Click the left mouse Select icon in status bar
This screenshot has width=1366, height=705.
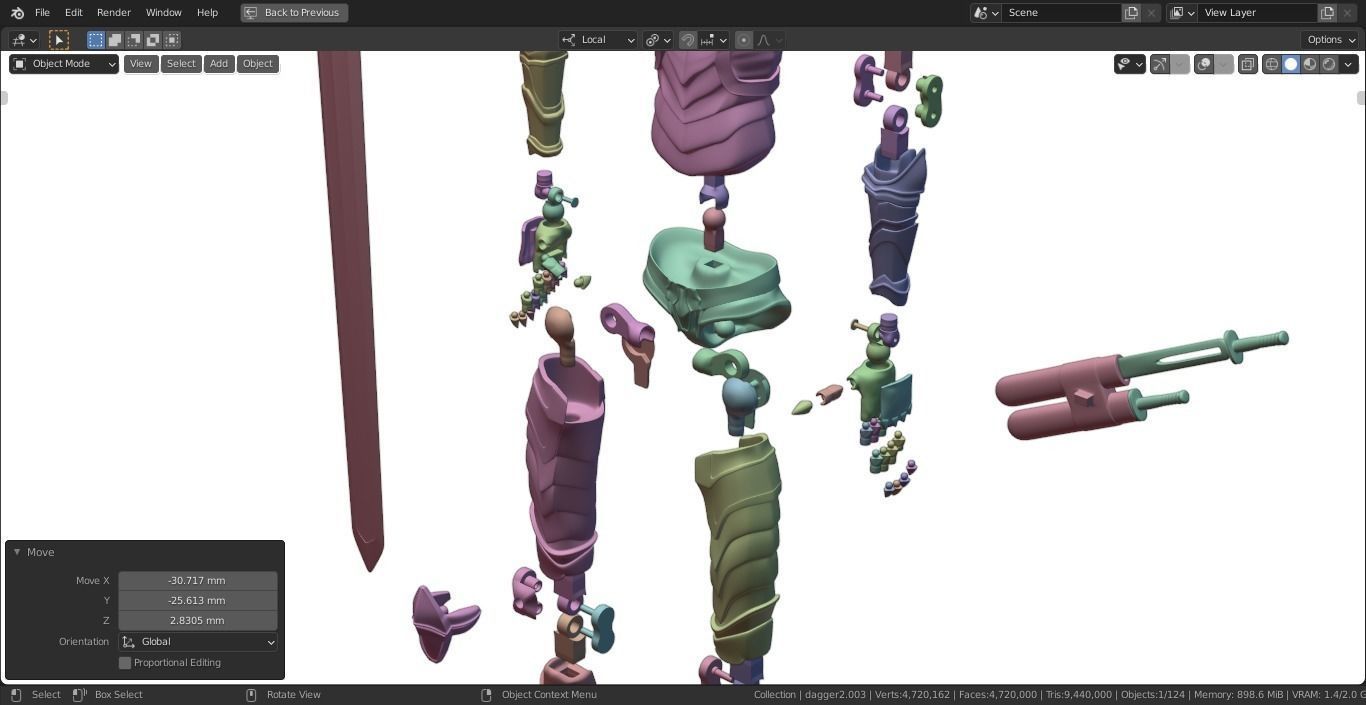[x=16, y=695]
